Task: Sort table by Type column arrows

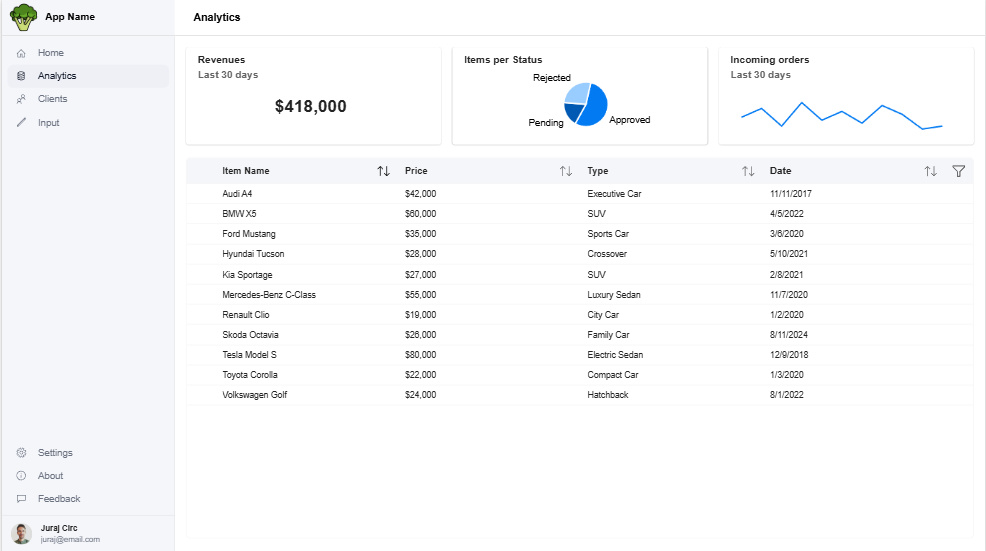Action: point(748,171)
